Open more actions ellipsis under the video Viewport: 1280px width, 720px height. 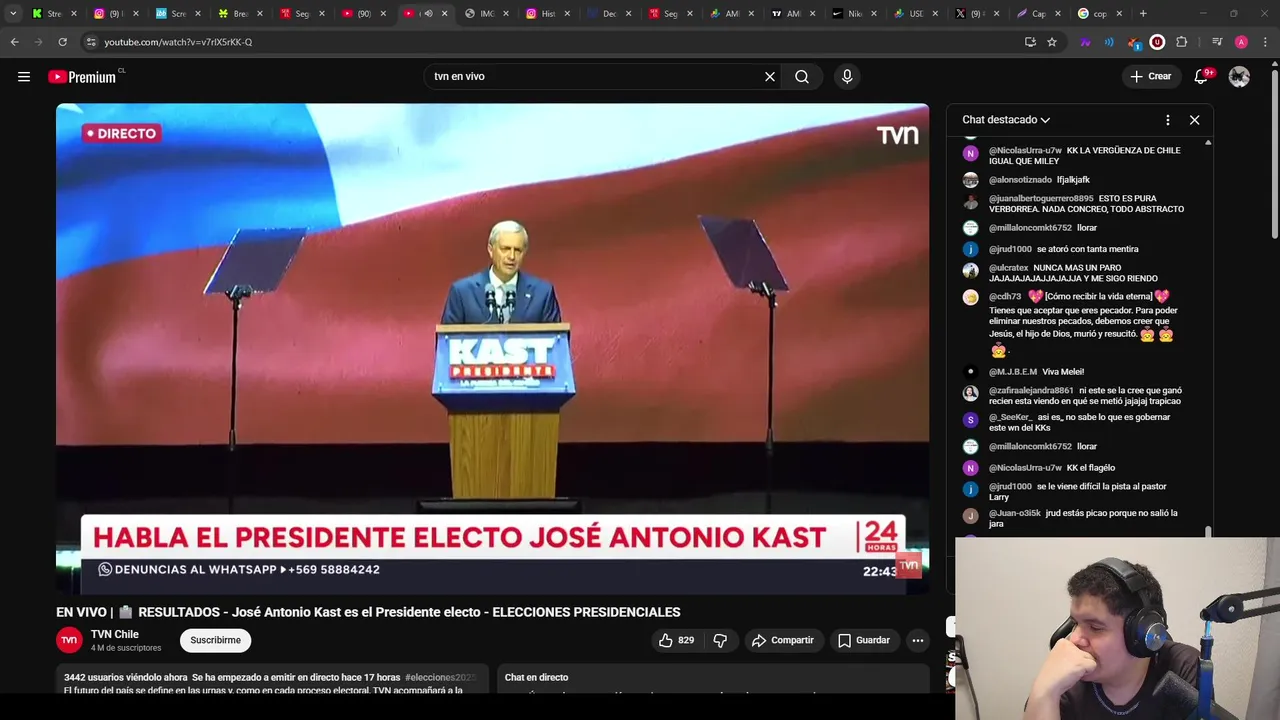click(917, 640)
